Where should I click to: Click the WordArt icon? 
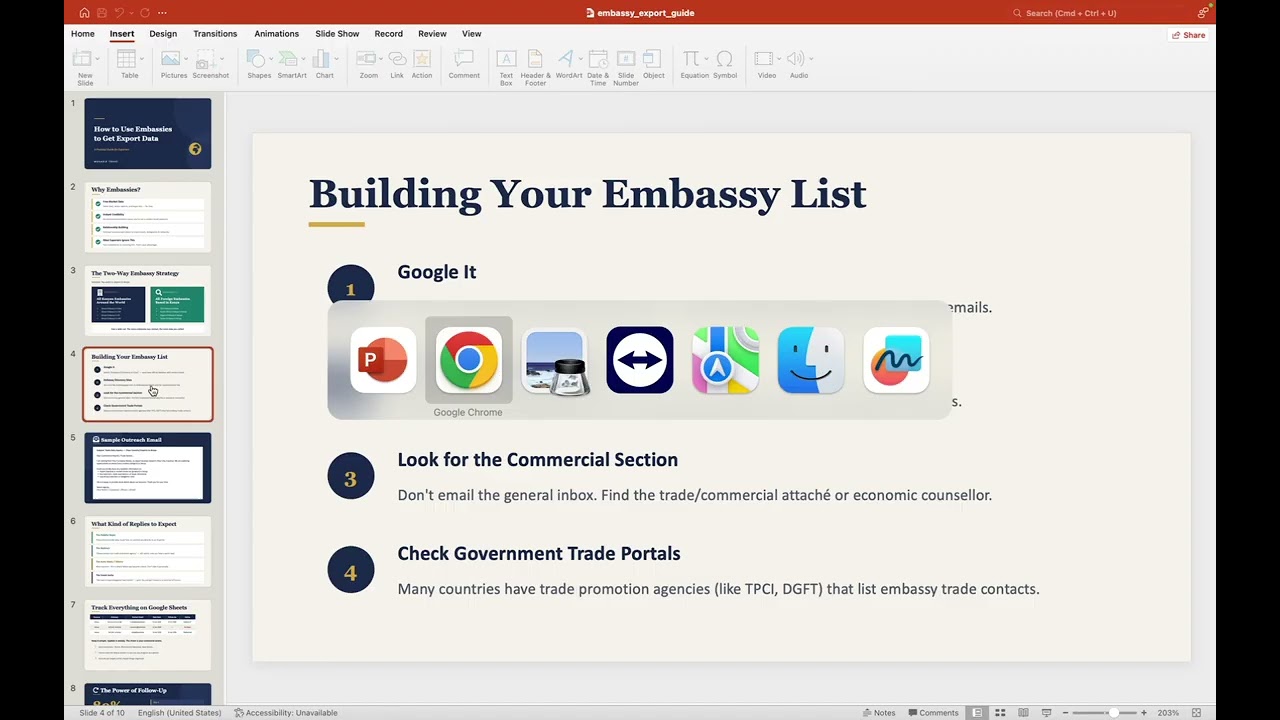pyautogui.click(x=566, y=59)
